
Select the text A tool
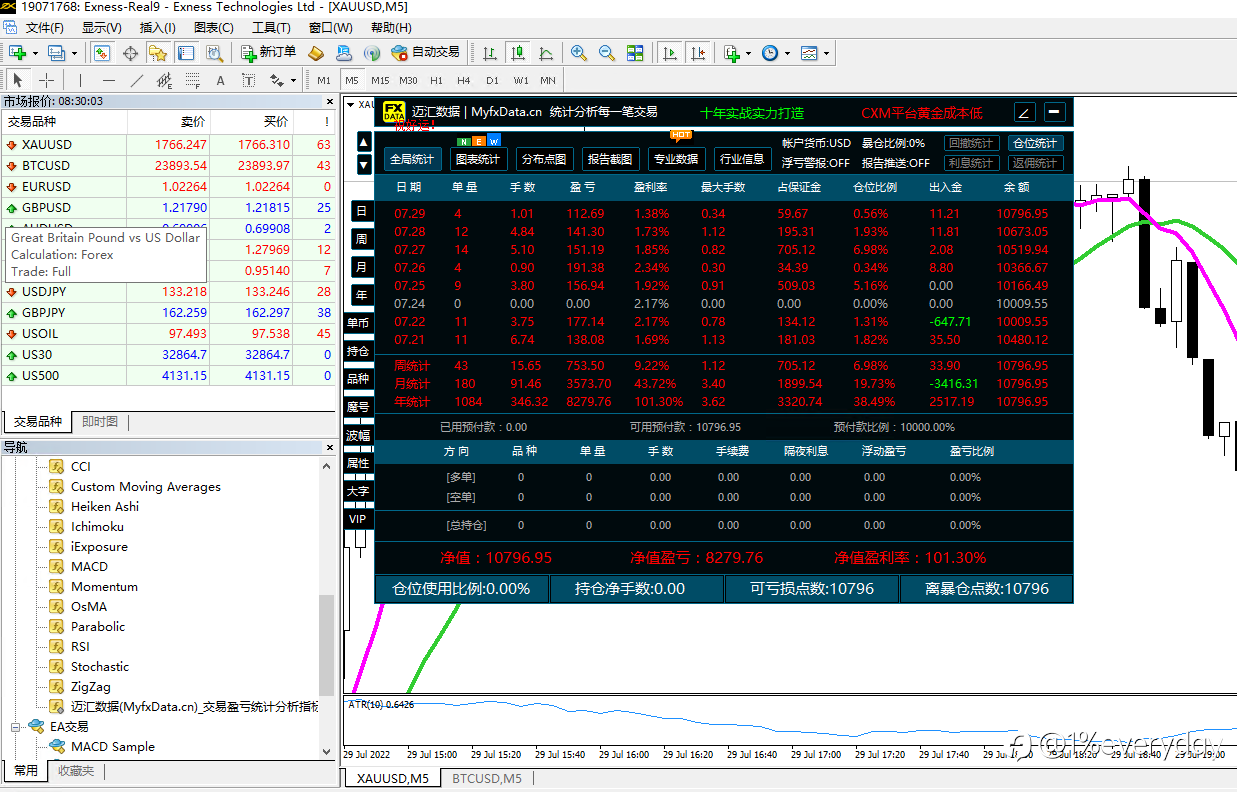coord(221,80)
